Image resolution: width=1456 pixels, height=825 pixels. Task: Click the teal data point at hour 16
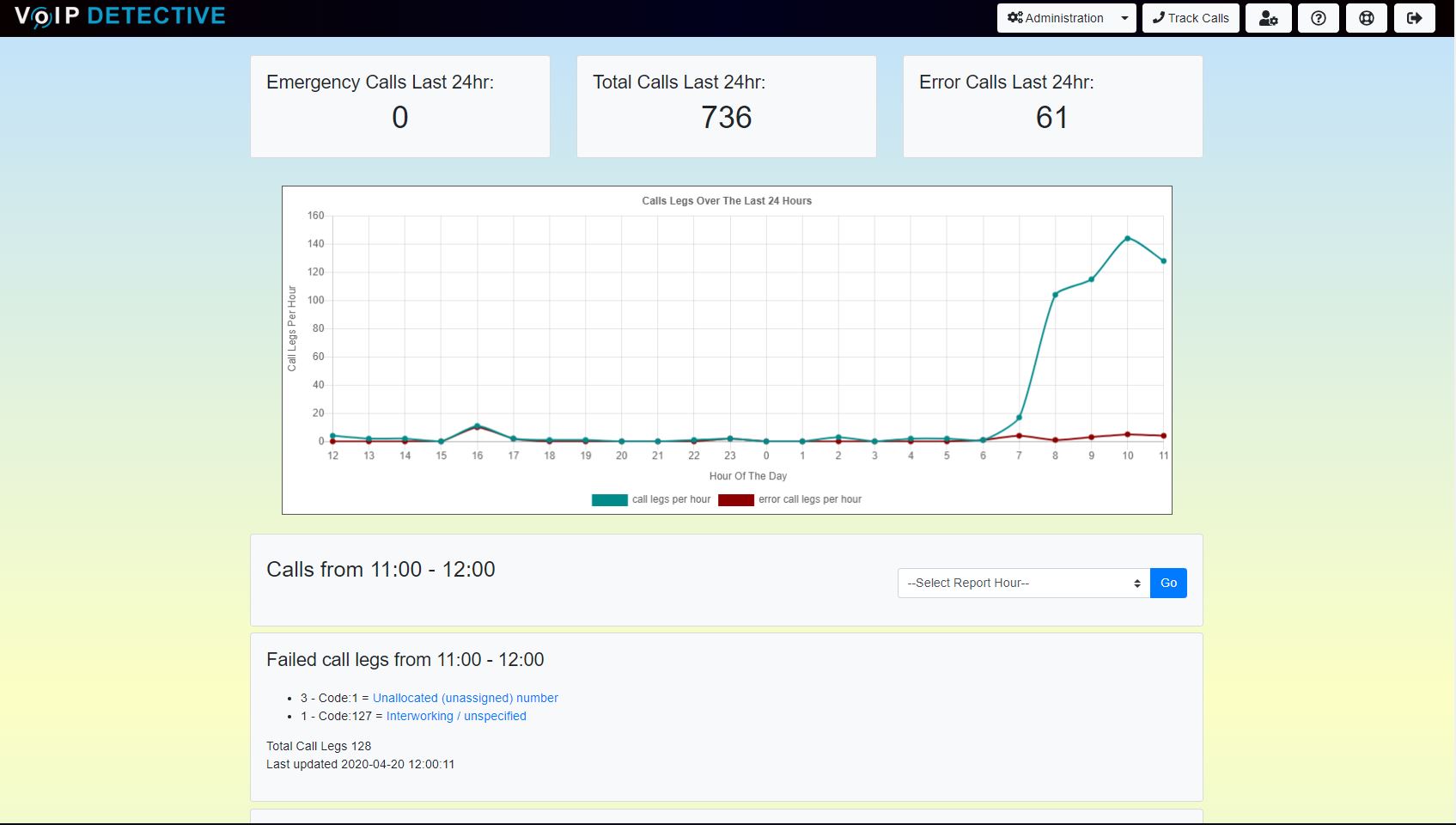click(x=477, y=425)
